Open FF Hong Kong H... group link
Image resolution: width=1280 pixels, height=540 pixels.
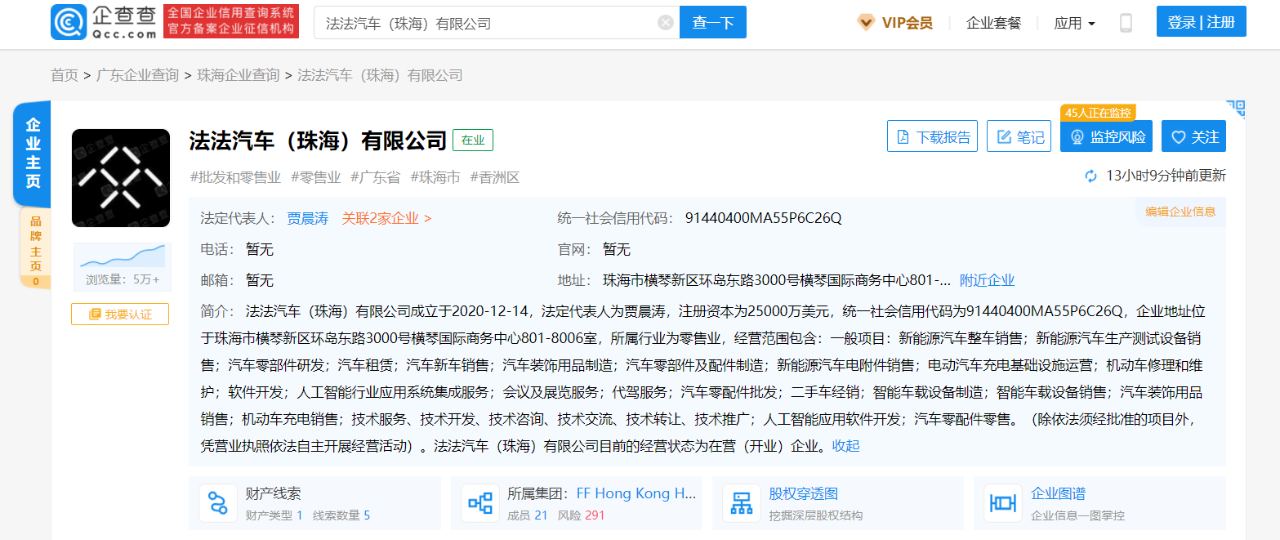[x=636, y=493]
